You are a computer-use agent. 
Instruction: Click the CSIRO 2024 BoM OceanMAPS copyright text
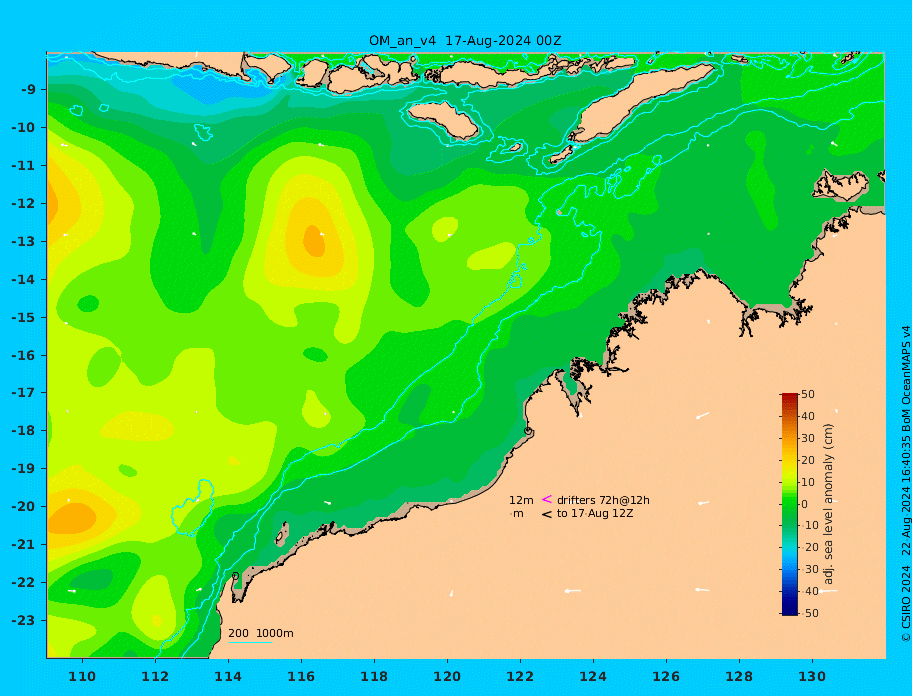(x=906, y=484)
